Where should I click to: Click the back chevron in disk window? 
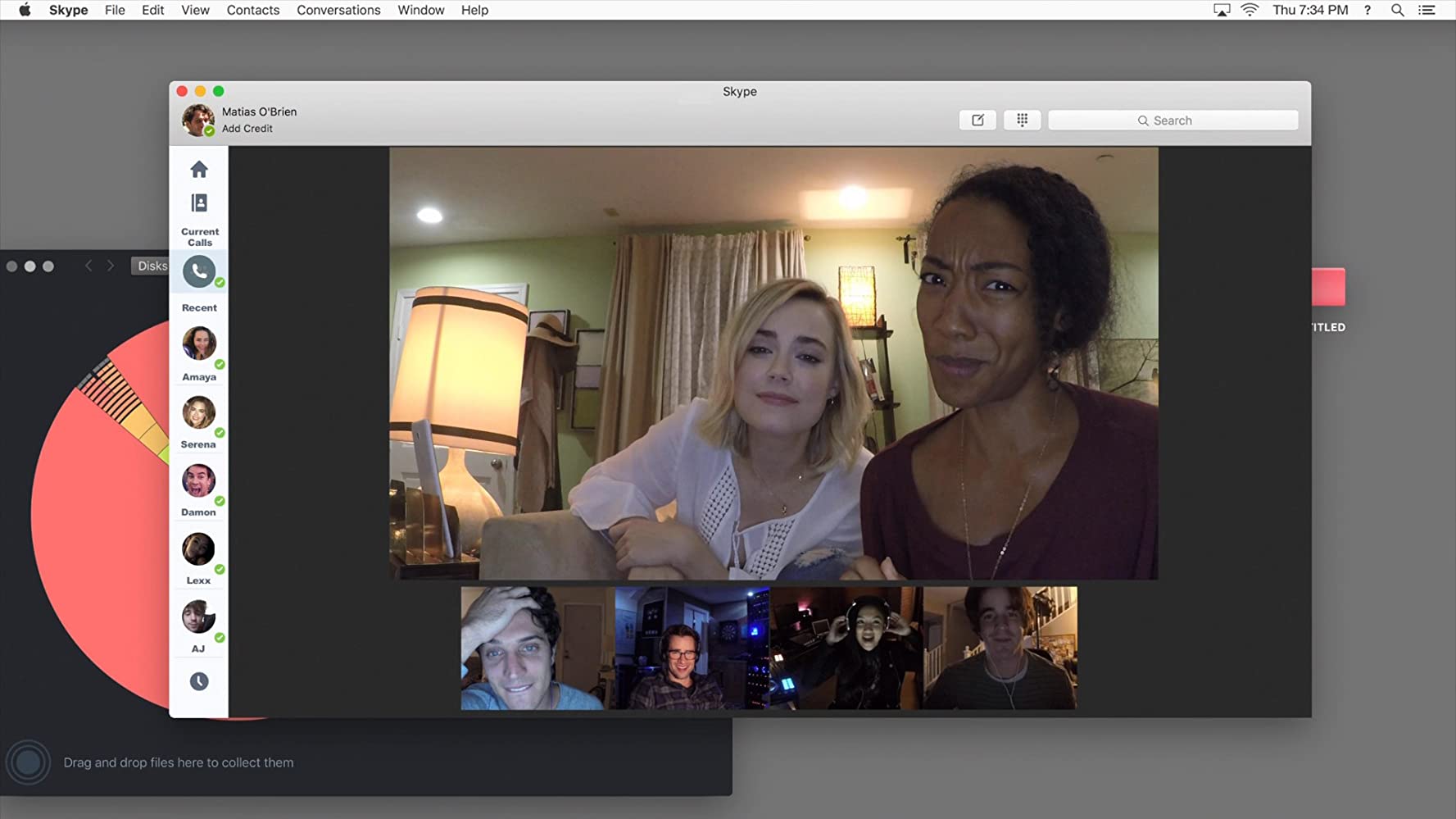[88, 266]
